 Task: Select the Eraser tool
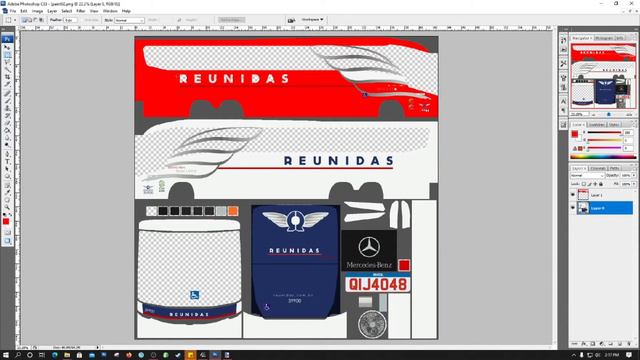[x=7, y=123]
